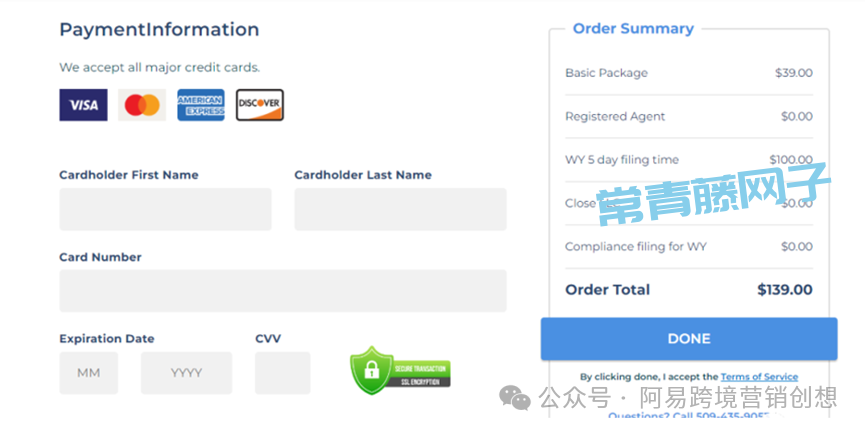Screen dimensions: 865x432
Task: Click the CVV input box
Action: pyautogui.click(x=282, y=373)
